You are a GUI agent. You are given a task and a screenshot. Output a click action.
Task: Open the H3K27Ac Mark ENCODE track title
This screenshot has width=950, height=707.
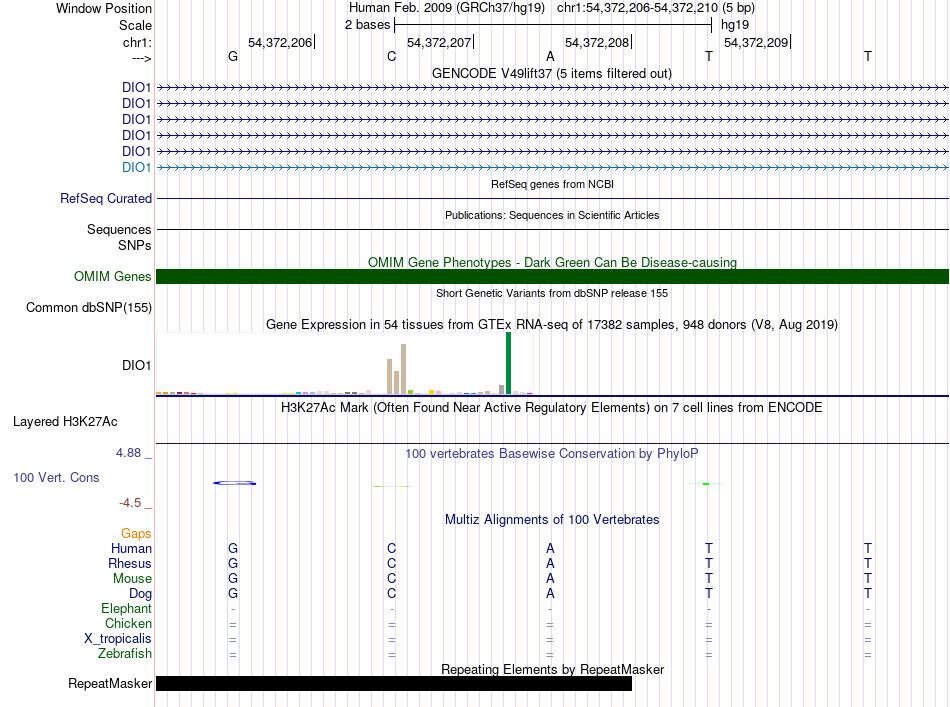(551, 408)
